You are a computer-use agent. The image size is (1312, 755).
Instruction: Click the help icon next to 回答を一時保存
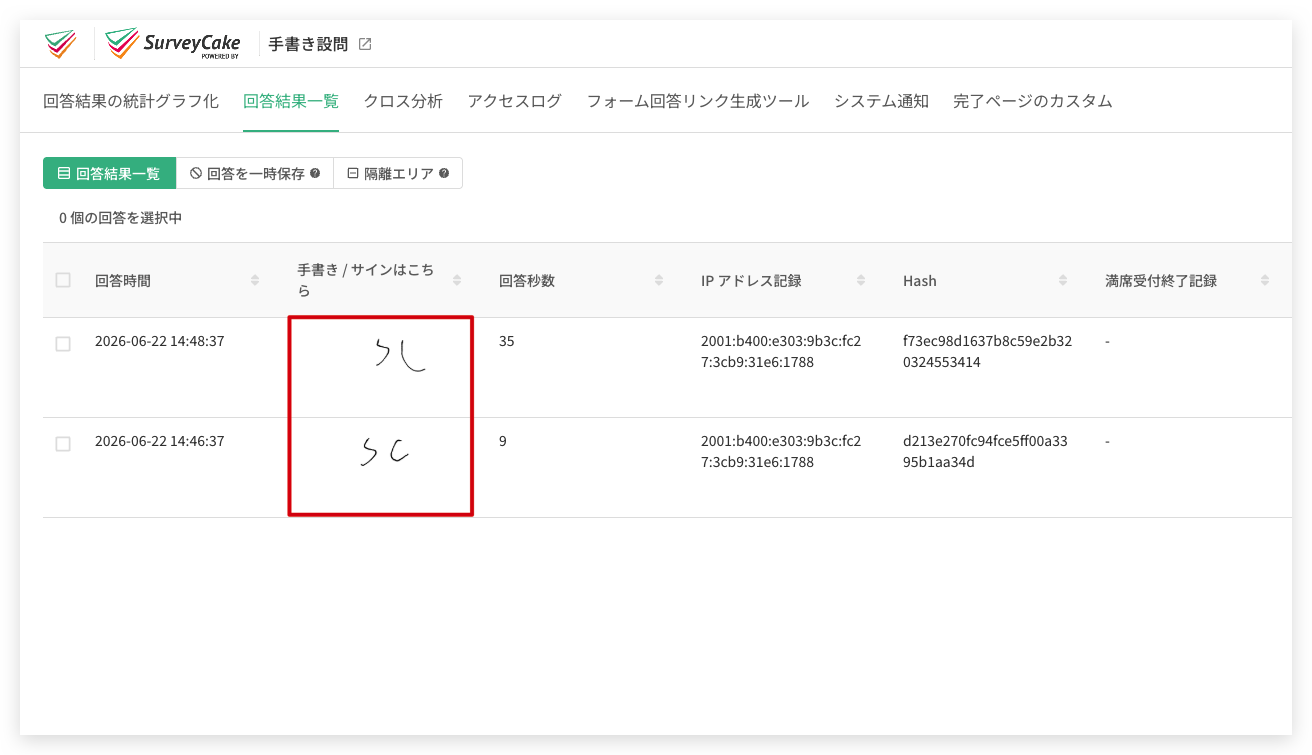coord(315,173)
